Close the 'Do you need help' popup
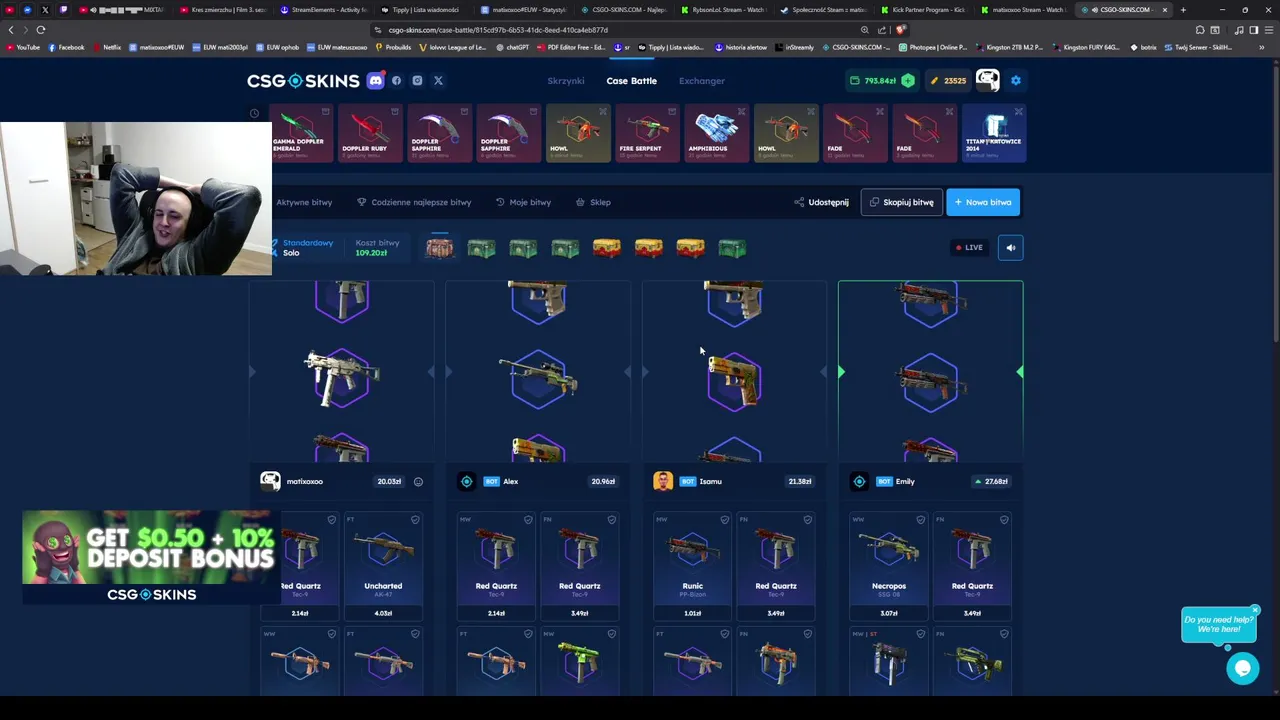 pyautogui.click(x=1255, y=610)
